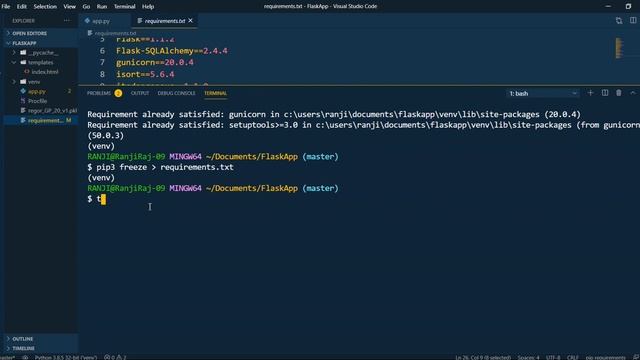The height and width of the screenshot is (360, 640).
Task: Open errors and warnings count in status bar
Action: pos(115,357)
